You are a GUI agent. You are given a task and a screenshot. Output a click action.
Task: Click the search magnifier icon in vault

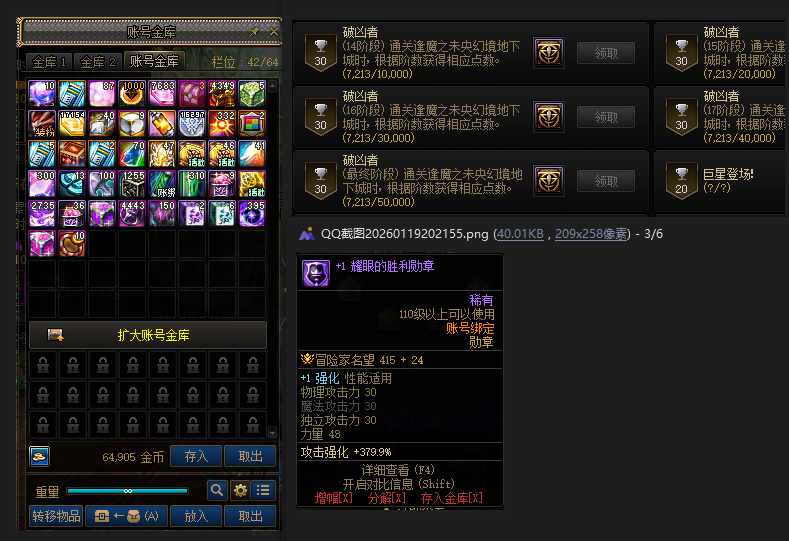click(x=217, y=490)
